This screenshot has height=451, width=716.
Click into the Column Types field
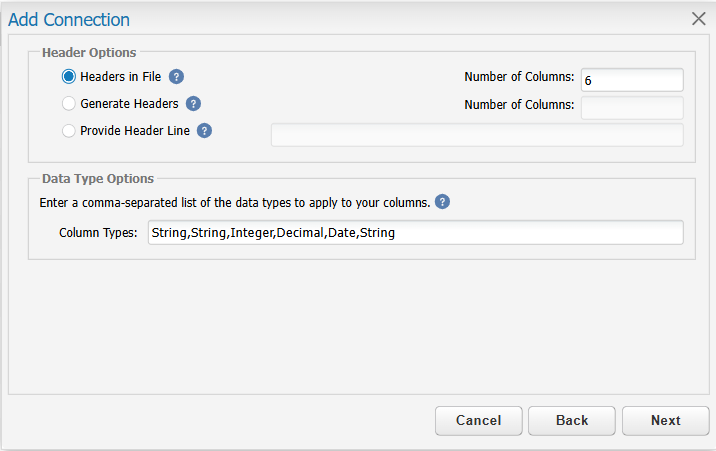pyautogui.click(x=416, y=232)
